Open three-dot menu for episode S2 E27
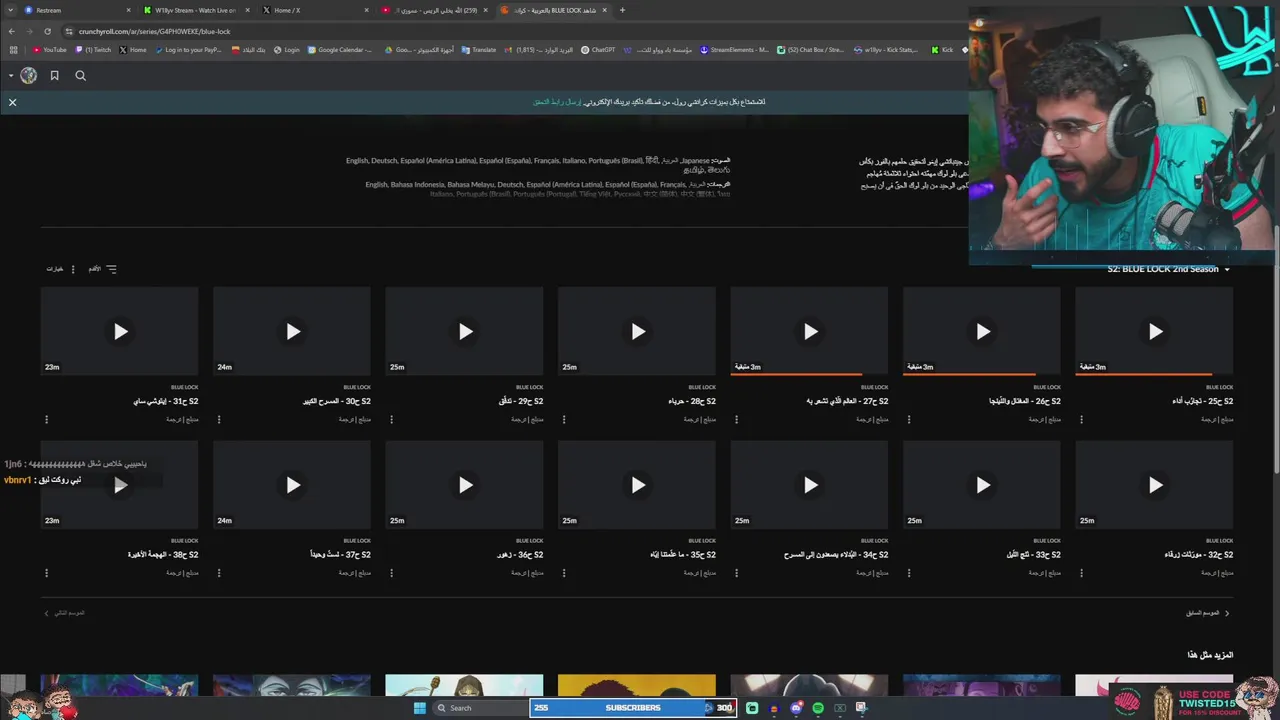The image size is (1280, 720). point(736,419)
